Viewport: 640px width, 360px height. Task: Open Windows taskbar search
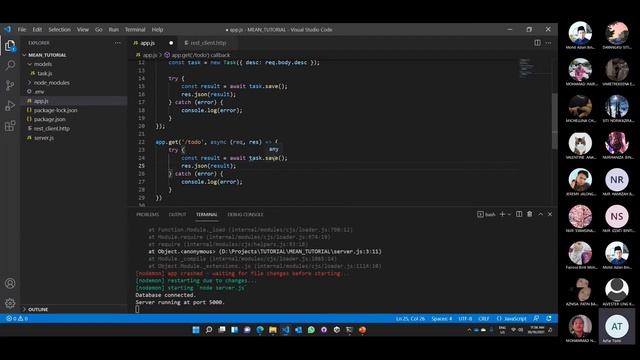[x=209, y=330]
